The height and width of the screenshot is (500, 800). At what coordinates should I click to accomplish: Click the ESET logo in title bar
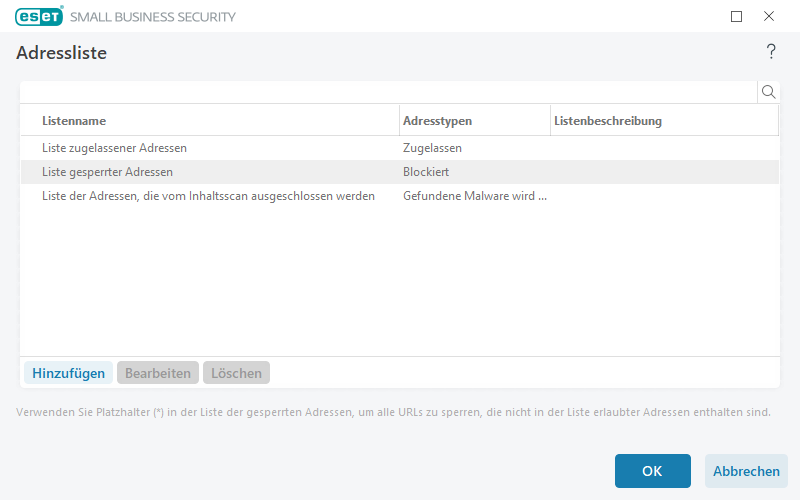tap(39, 16)
